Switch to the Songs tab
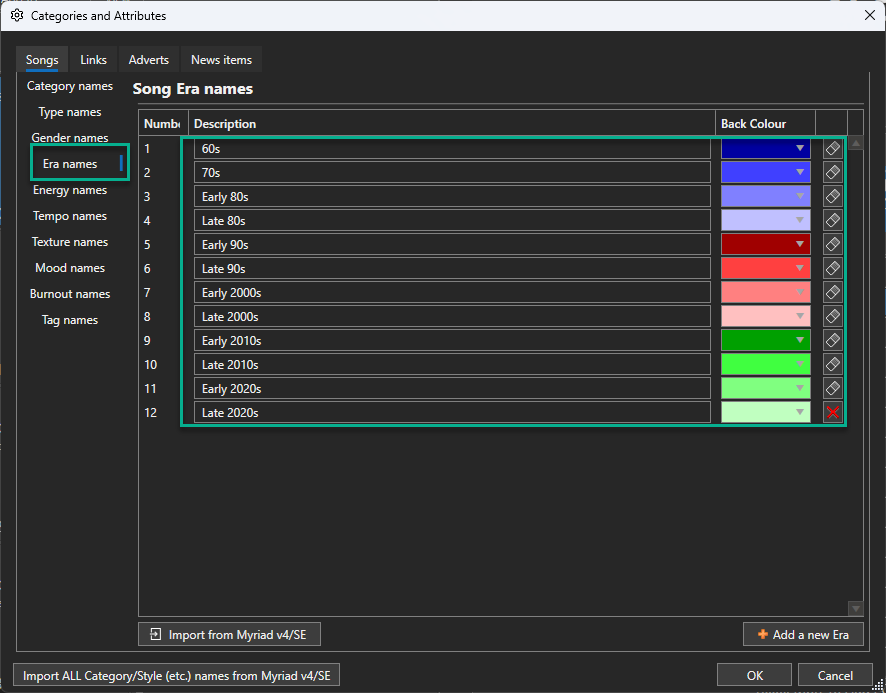886x693 pixels. tap(42, 59)
